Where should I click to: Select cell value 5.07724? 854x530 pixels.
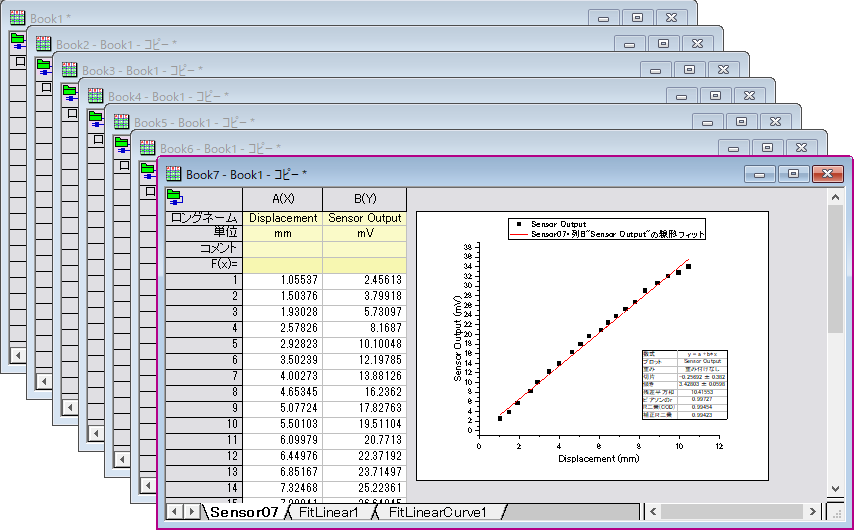pos(283,408)
